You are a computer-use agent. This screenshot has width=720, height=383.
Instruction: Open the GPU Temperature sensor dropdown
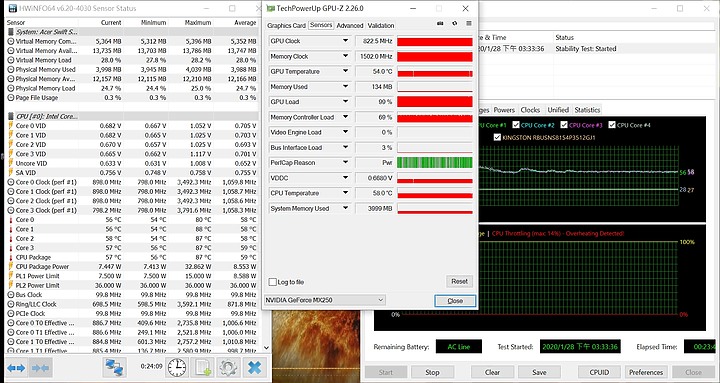(x=345, y=71)
